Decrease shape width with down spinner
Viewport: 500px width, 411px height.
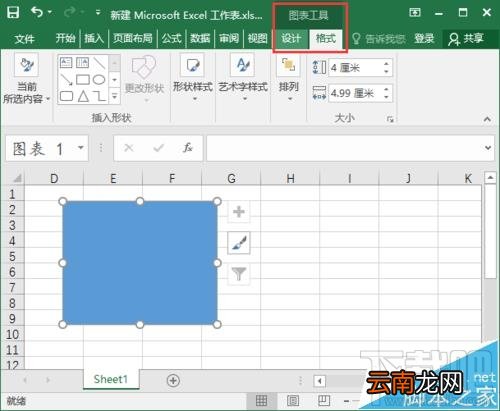[387, 98]
